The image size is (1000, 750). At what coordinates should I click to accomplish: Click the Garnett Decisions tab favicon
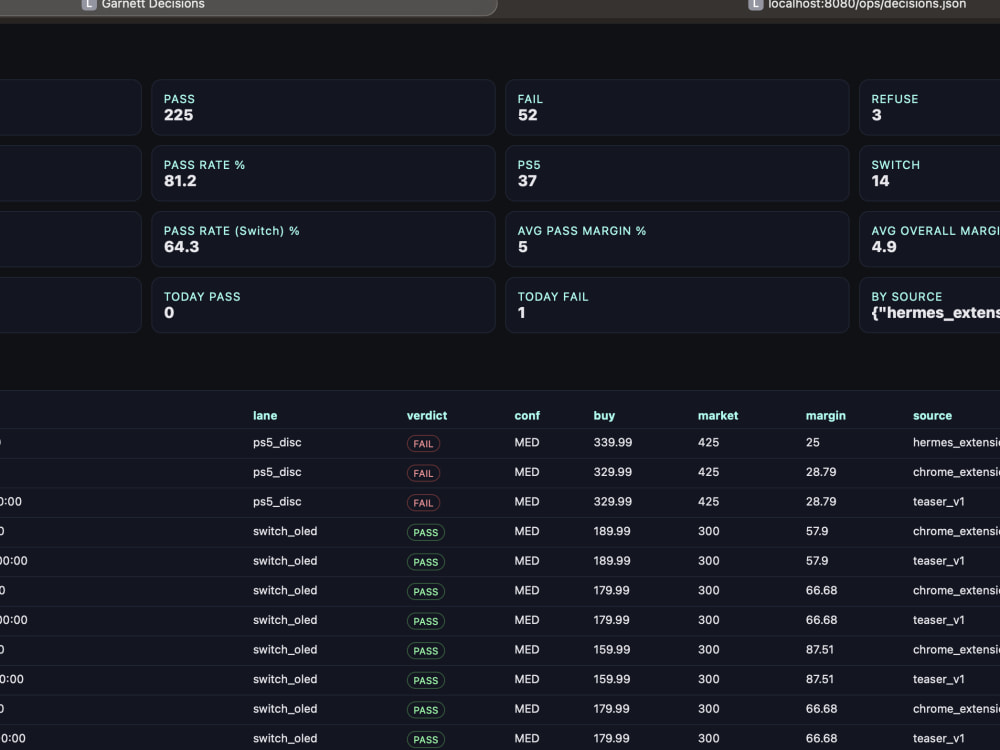[89, 4]
